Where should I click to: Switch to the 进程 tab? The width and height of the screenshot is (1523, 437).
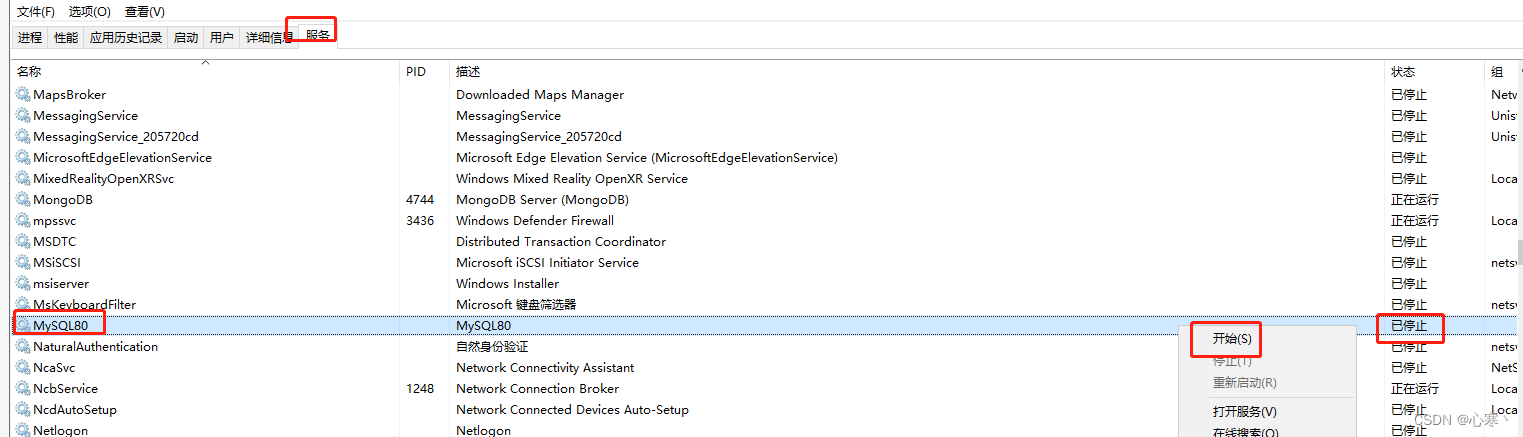click(x=30, y=38)
